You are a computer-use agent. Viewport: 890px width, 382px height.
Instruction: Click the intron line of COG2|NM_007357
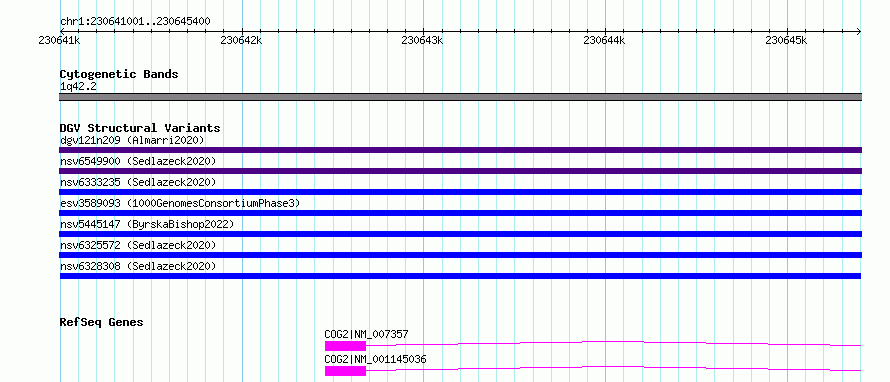pos(614,343)
